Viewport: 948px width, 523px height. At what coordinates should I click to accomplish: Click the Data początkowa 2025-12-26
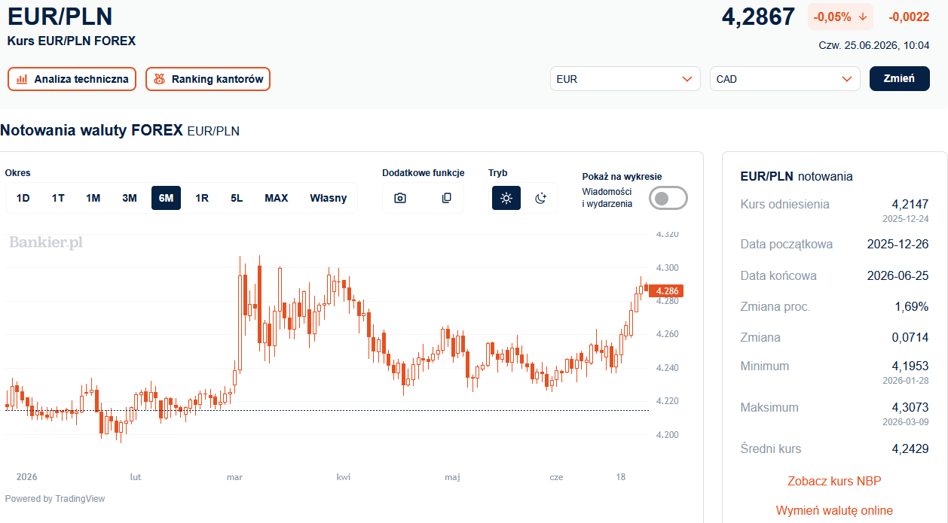coord(898,244)
